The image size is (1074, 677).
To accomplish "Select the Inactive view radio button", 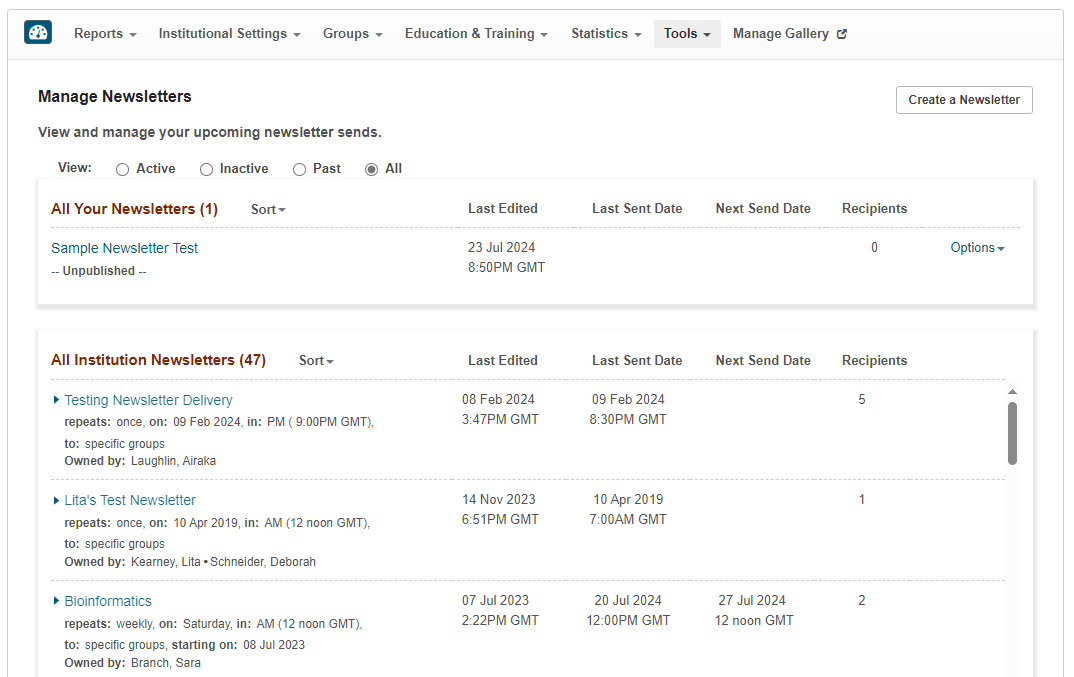I will 207,169.
